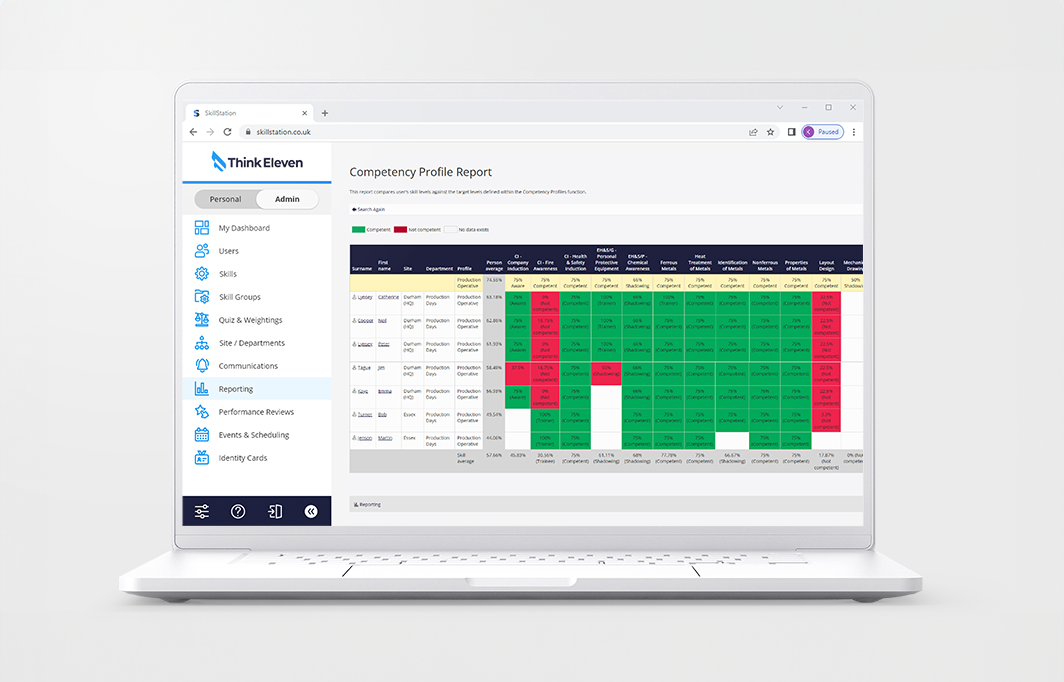
Task: Switch to the Admin view toggle
Action: click(287, 199)
